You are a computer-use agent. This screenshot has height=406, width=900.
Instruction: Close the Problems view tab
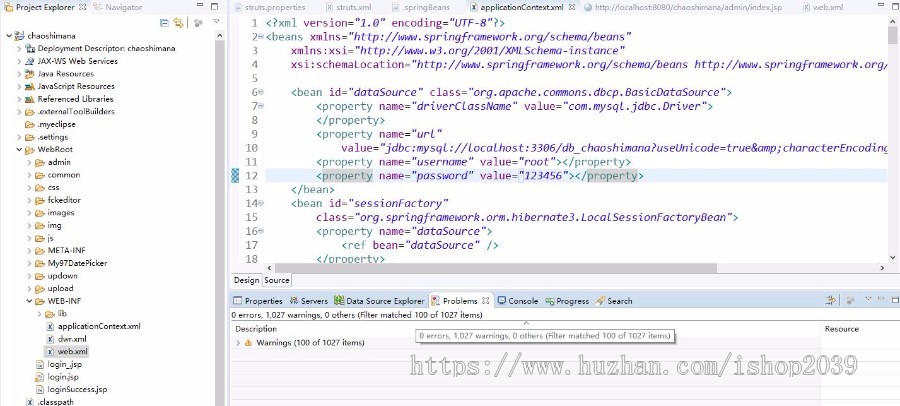pos(486,300)
